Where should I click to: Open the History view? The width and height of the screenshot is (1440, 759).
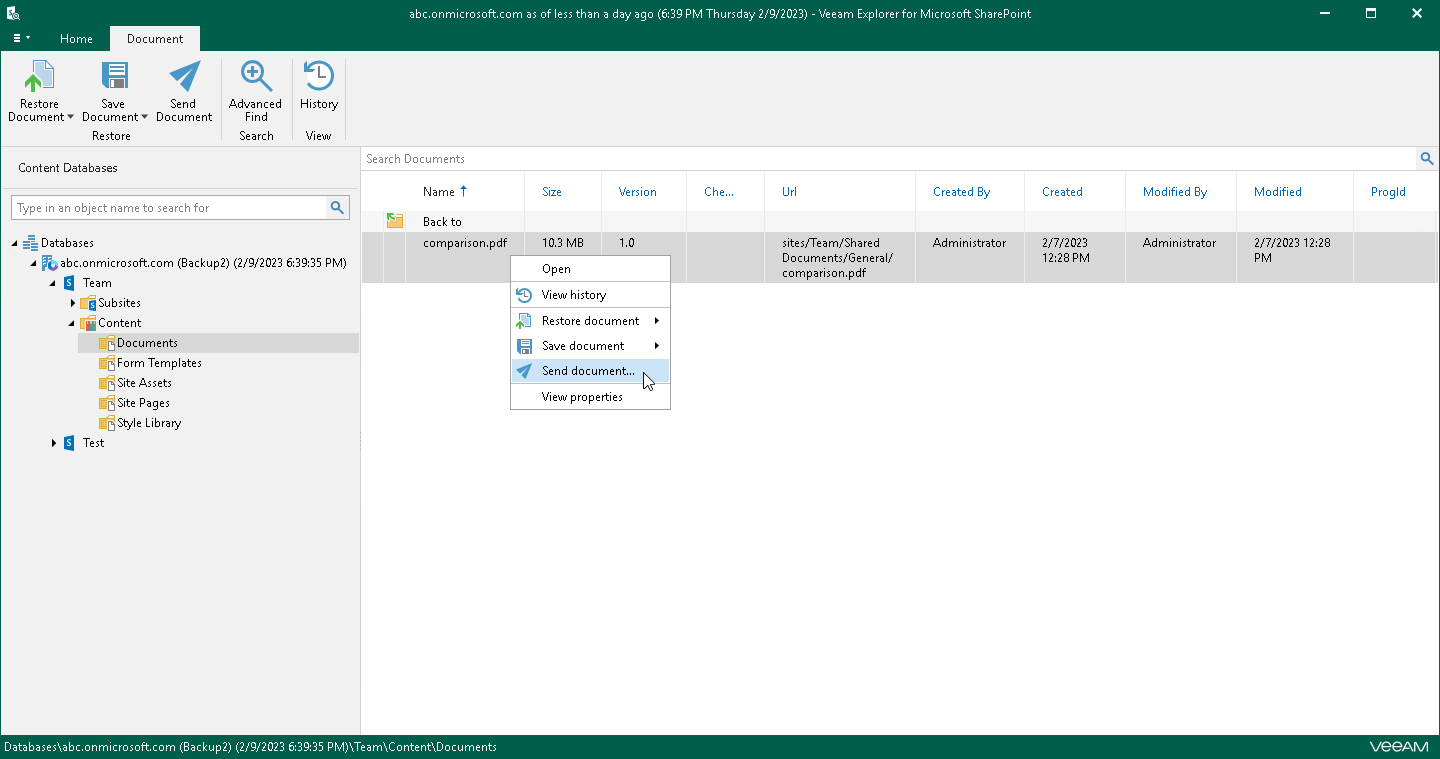pos(318,88)
